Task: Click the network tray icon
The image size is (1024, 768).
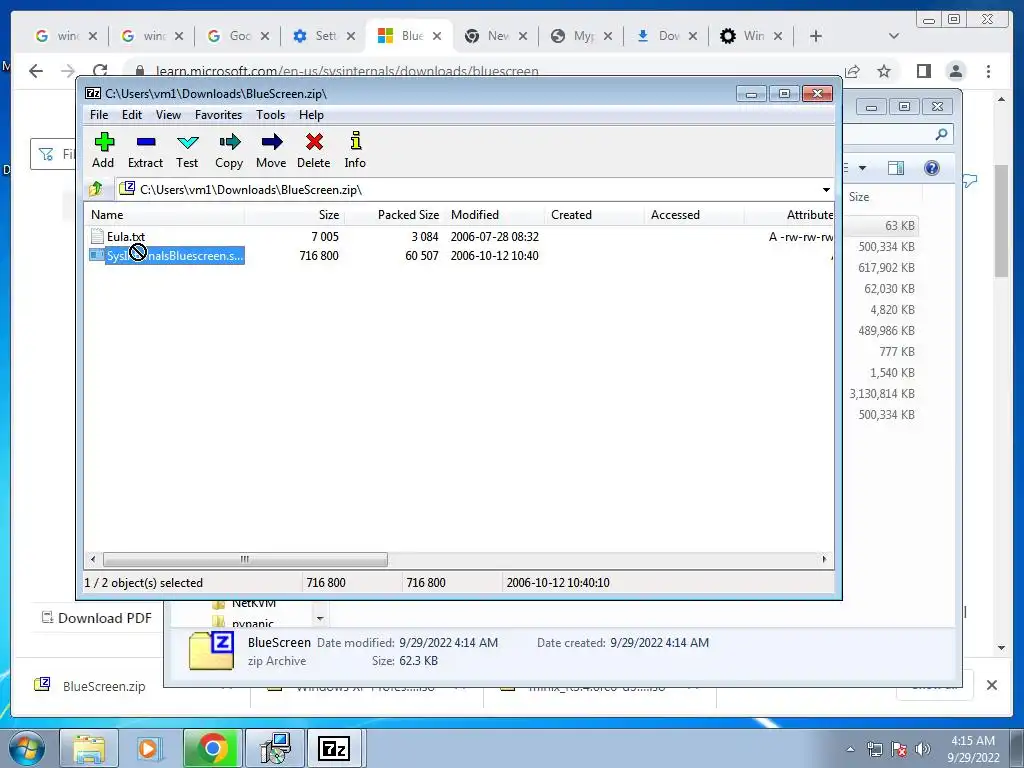Action: click(874, 749)
